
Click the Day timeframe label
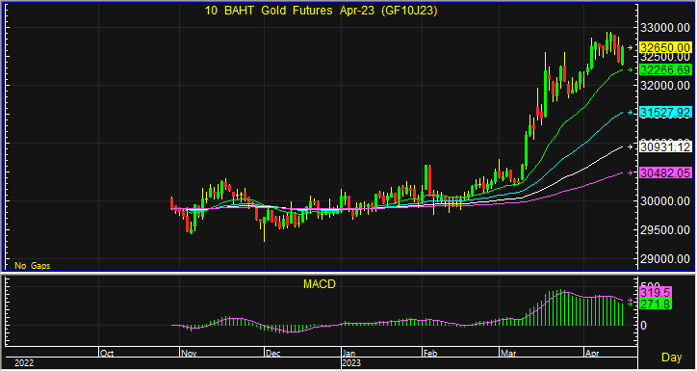pyautogui.click(x=671, y=357)
